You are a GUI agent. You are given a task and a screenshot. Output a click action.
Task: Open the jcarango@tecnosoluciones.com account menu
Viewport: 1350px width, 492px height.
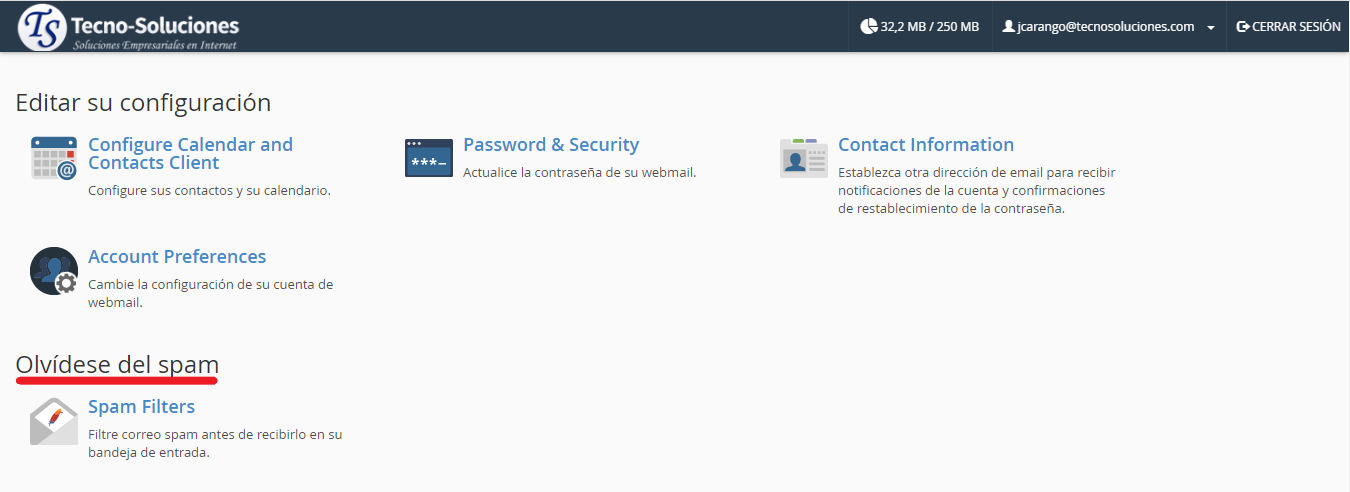tap(1105, 27)
